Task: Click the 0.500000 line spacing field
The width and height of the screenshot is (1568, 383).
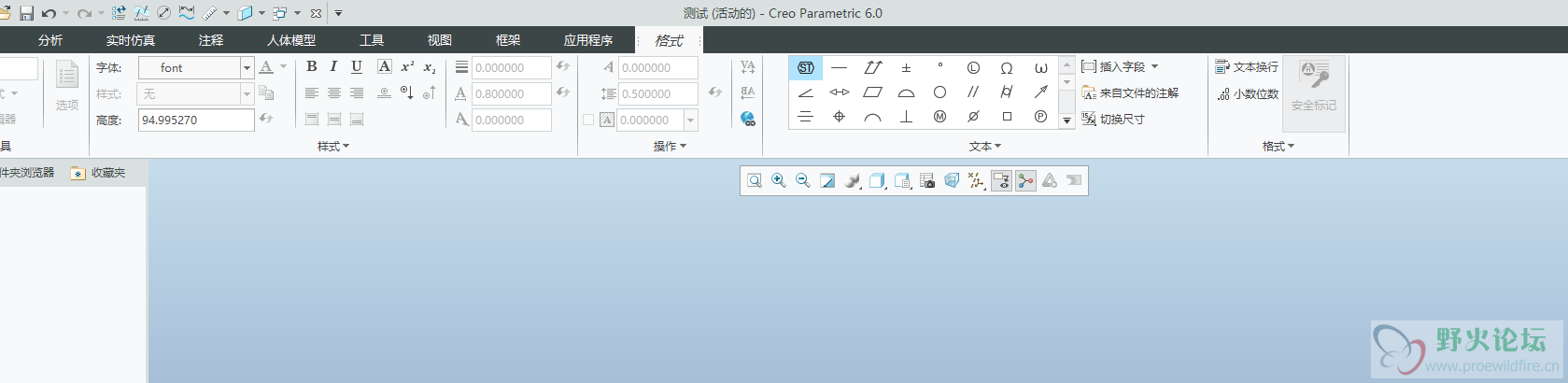Action: [658, 93]
